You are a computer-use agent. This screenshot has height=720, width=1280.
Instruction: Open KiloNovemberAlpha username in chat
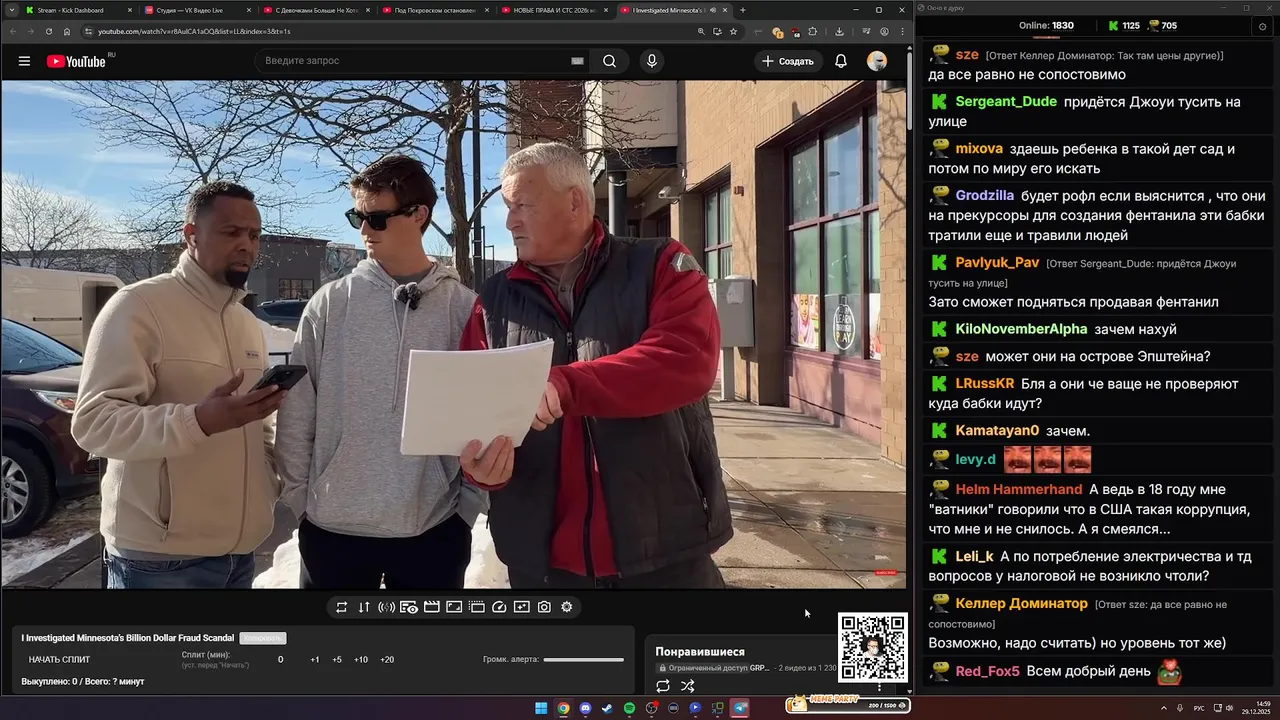point(1021,329)
